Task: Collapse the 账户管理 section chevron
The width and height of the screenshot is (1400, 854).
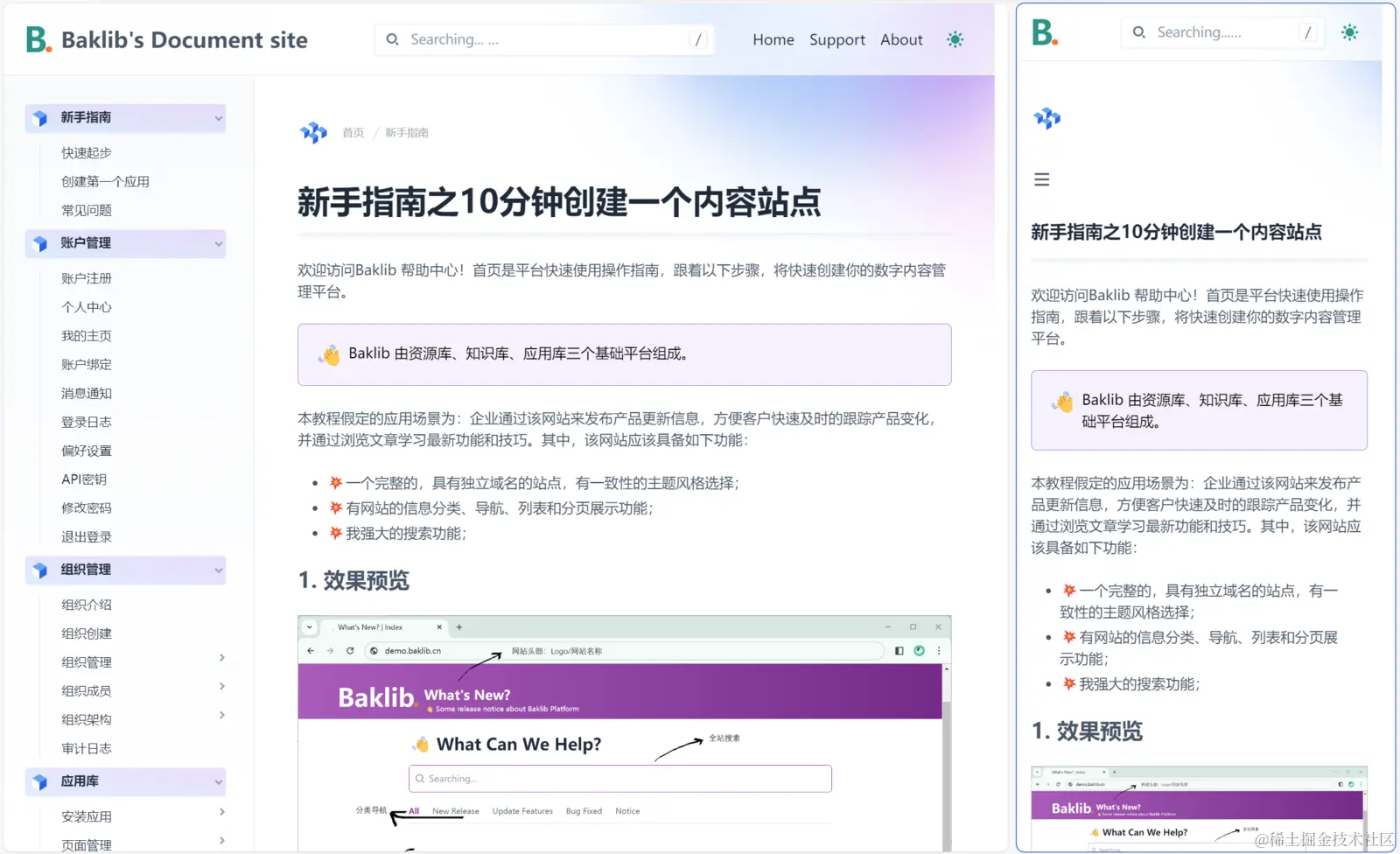Action: coord(219,243)
